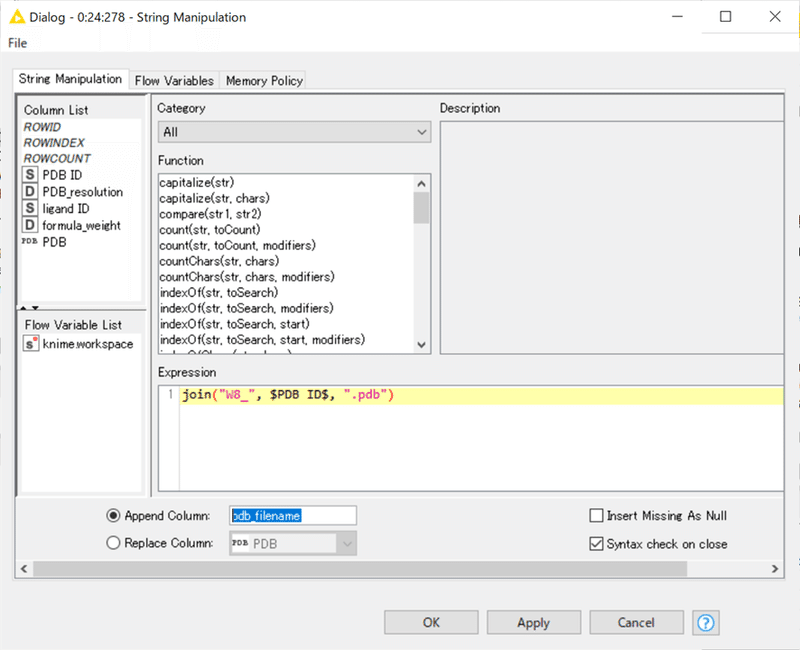Click the Cancel button
The height and width of the screenshot is (650, 800).
click(x=636, y=622)
